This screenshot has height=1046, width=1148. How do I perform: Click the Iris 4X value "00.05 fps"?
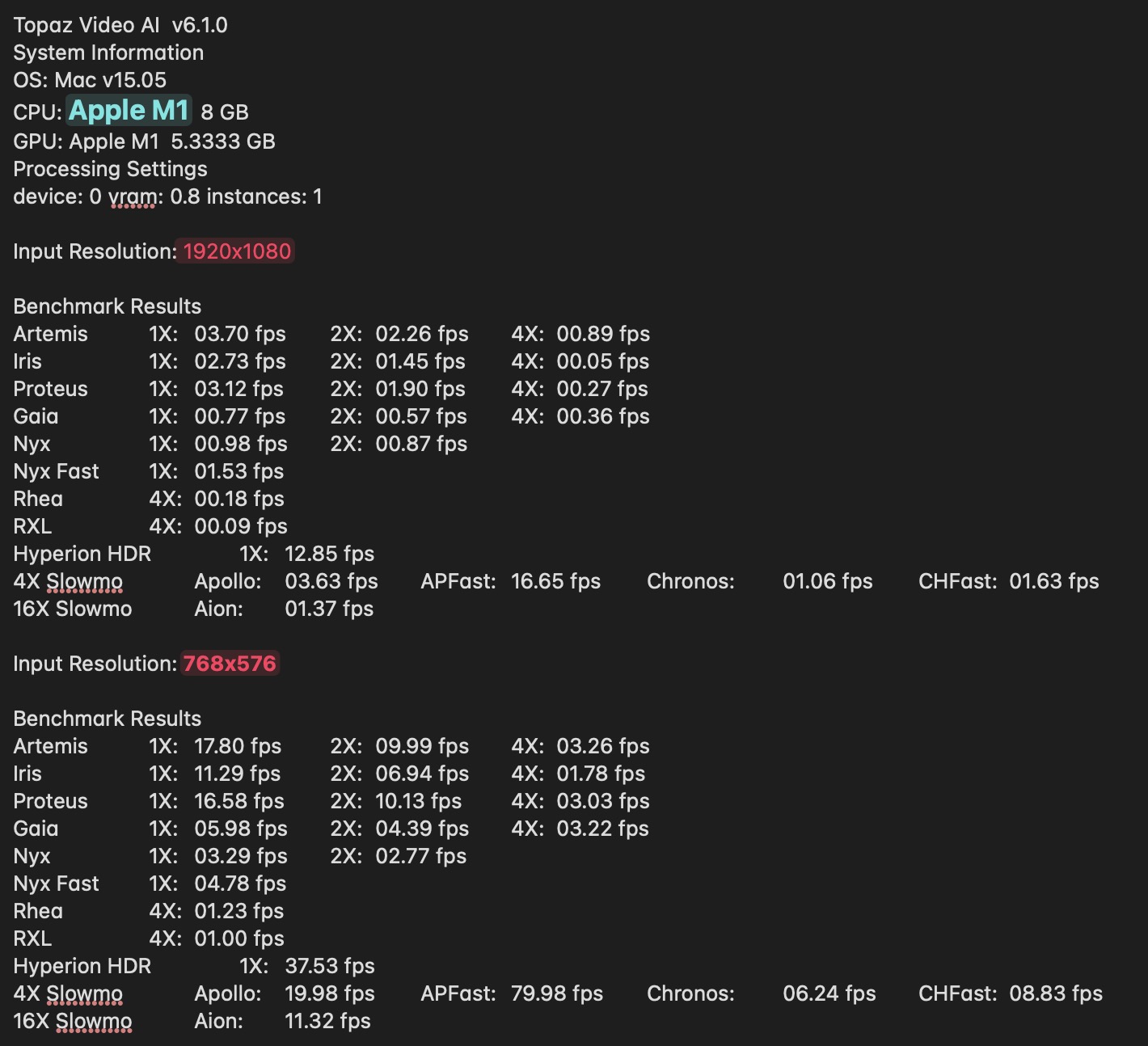click(603, 361)
